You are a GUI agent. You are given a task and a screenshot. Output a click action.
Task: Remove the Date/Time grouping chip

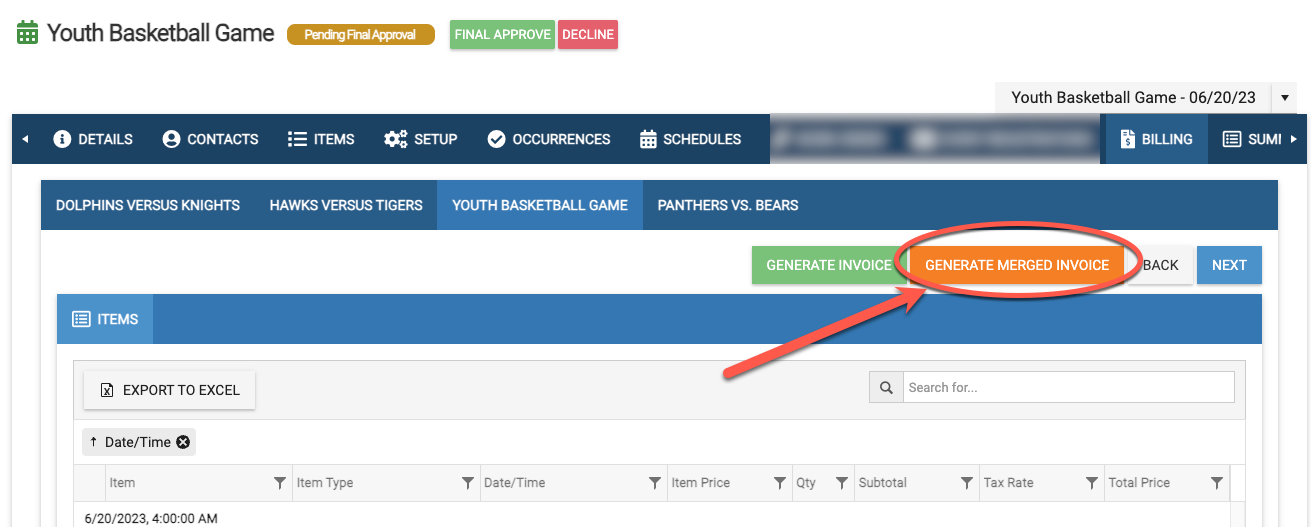[x=183, y=442]
